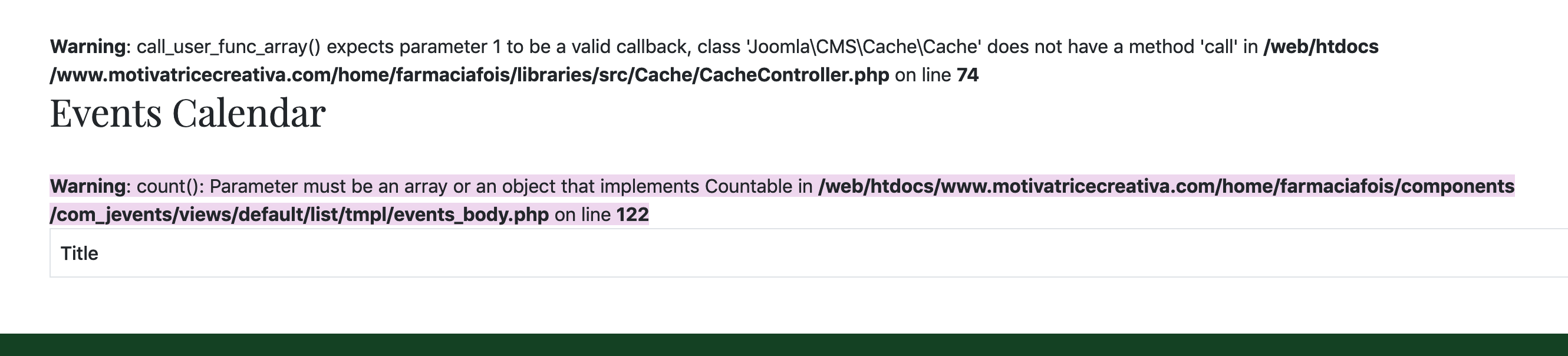Click line number 122
The width and height of the screenshot is (1568, 356).
(x=633, y=215)
